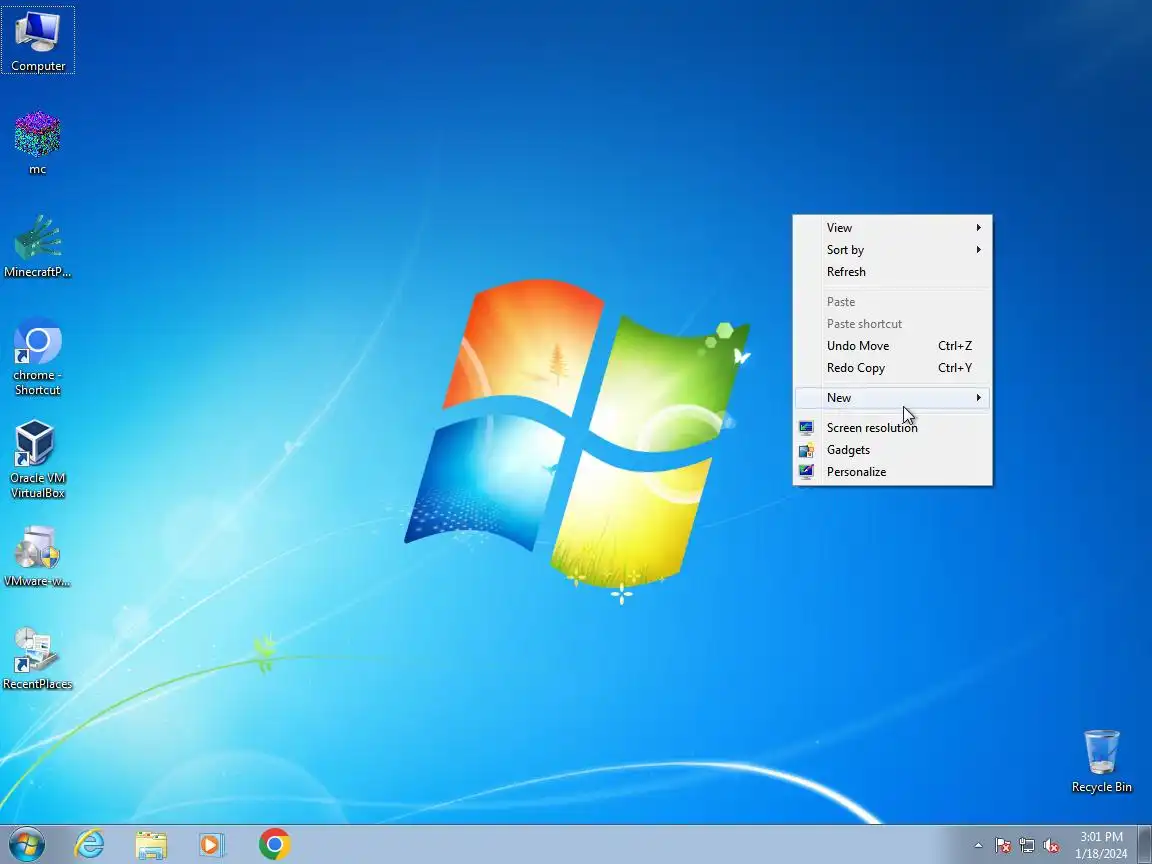The image size is (1152, 864).
Task: Open Gadgets from the context menu
Action: pos(893,450)
